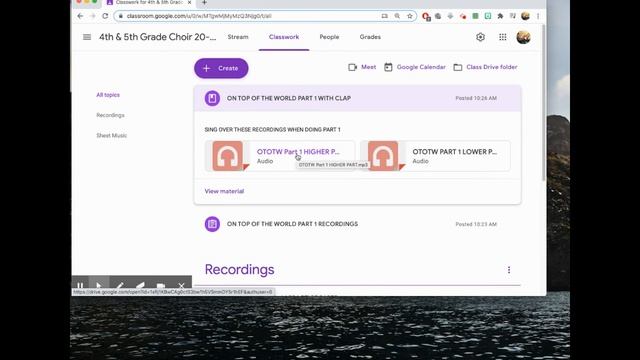This screenshot has height=360, width=640.
Task: Open the Meet link
Action: [362, 67]
